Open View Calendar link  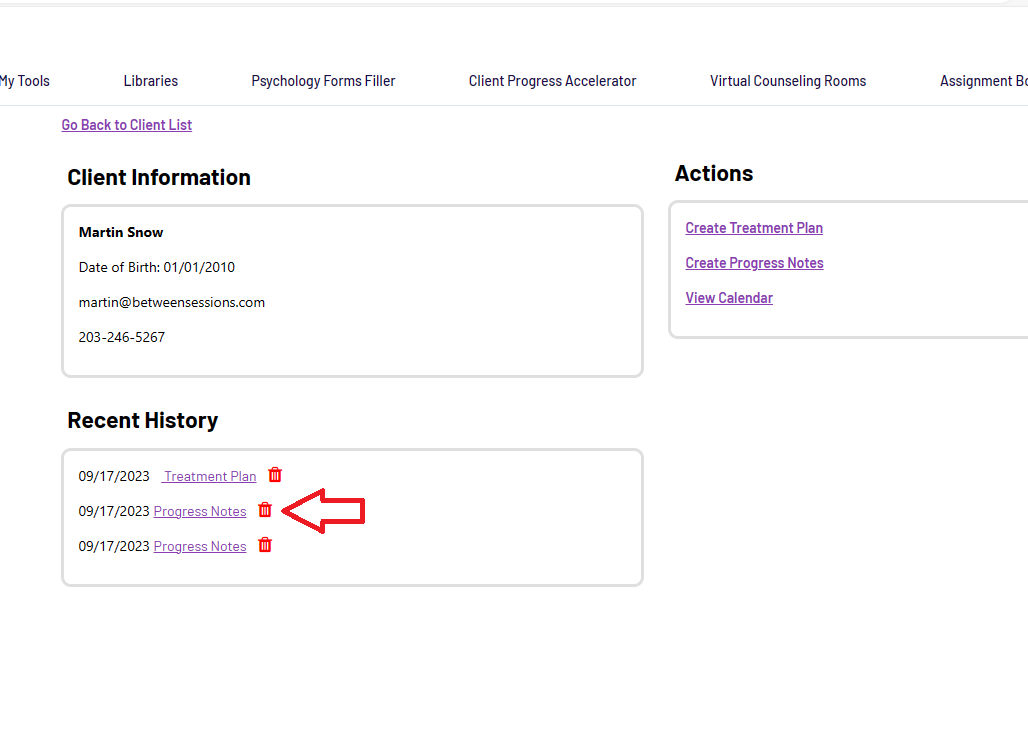[729, 298]
